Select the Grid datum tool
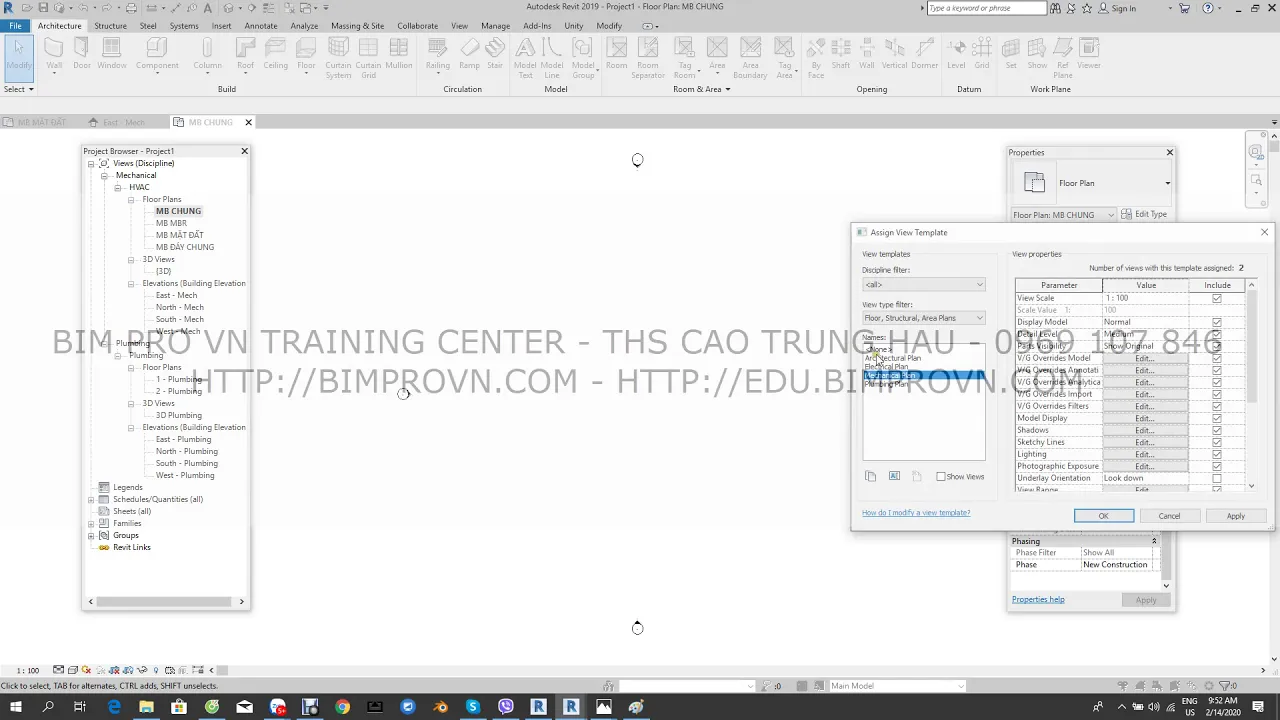Image resolution: width=1280 pixels, height=720 pixels. [x=982, y=54]
